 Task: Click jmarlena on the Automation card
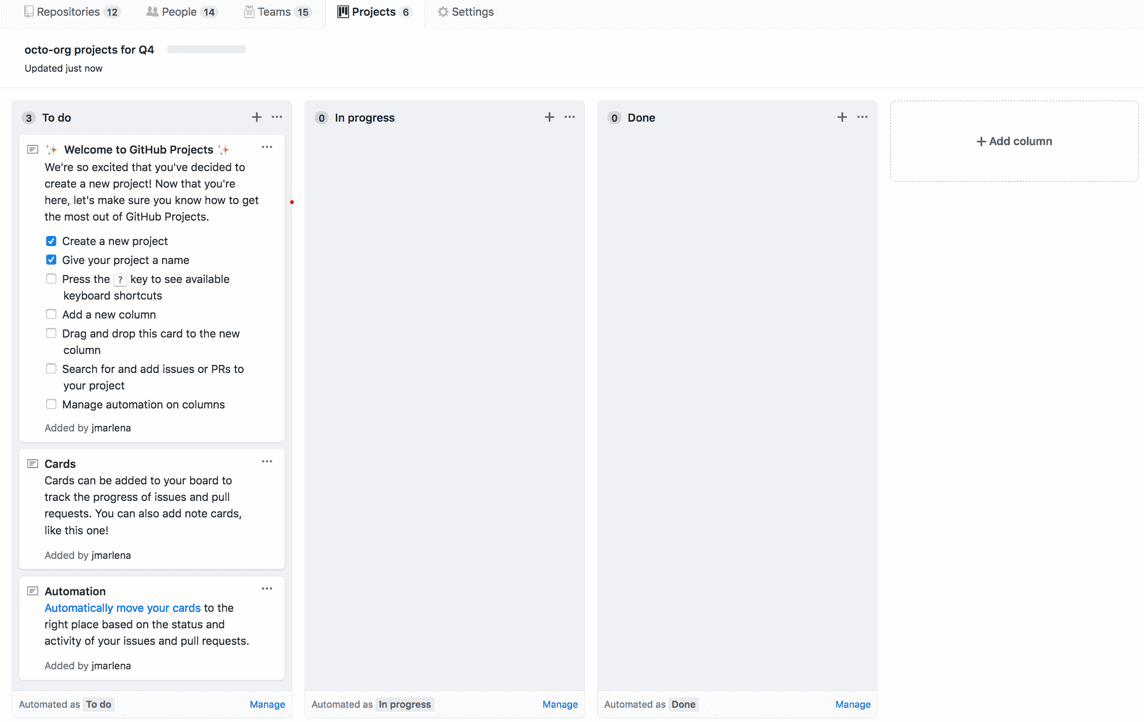coord(111,666)
